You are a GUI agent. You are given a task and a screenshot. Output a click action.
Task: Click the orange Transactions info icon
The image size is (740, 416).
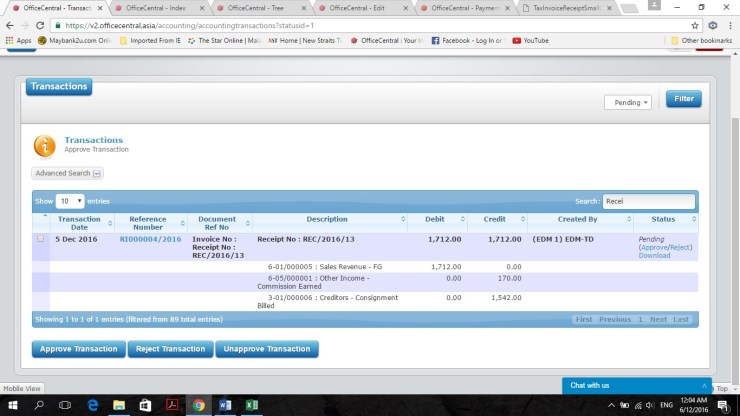pyautogui.click(x=45, y=146)
